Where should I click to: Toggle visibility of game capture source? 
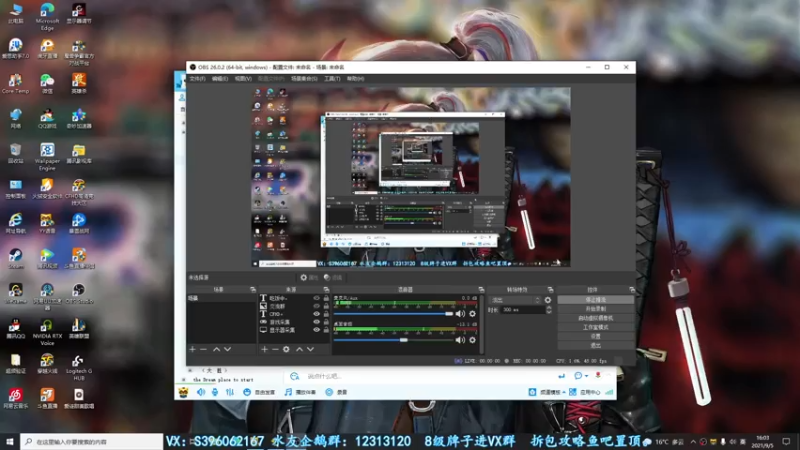coord(316,322)
